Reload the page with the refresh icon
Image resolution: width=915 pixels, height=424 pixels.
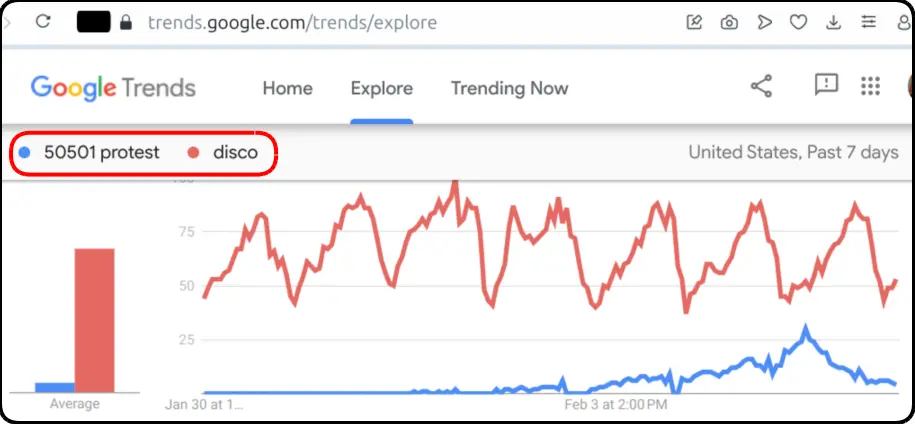(43, 22)
